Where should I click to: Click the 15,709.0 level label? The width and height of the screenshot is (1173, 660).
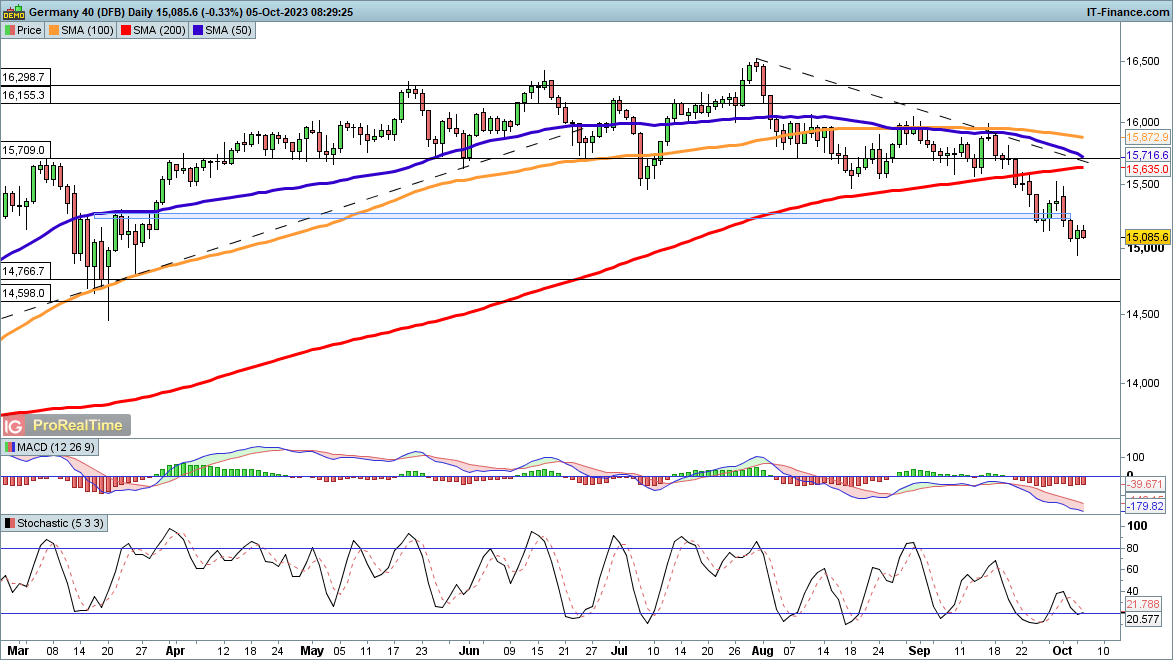click(x=24, y=150)
